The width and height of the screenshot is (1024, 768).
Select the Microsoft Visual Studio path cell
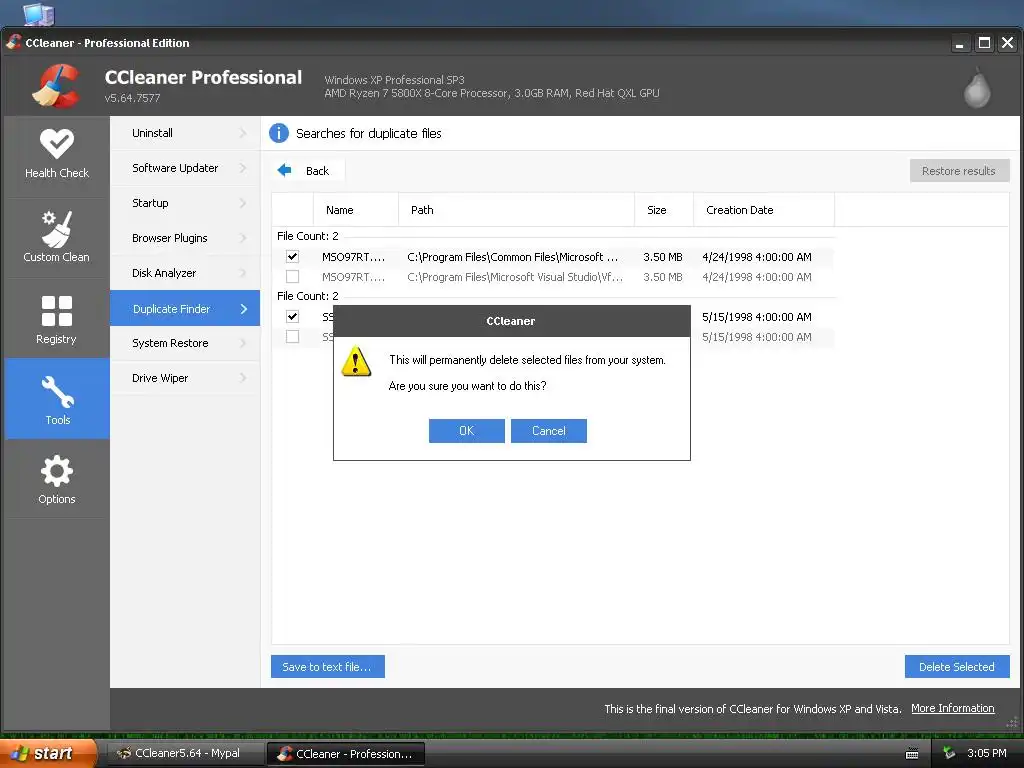[x=515, y=277]
